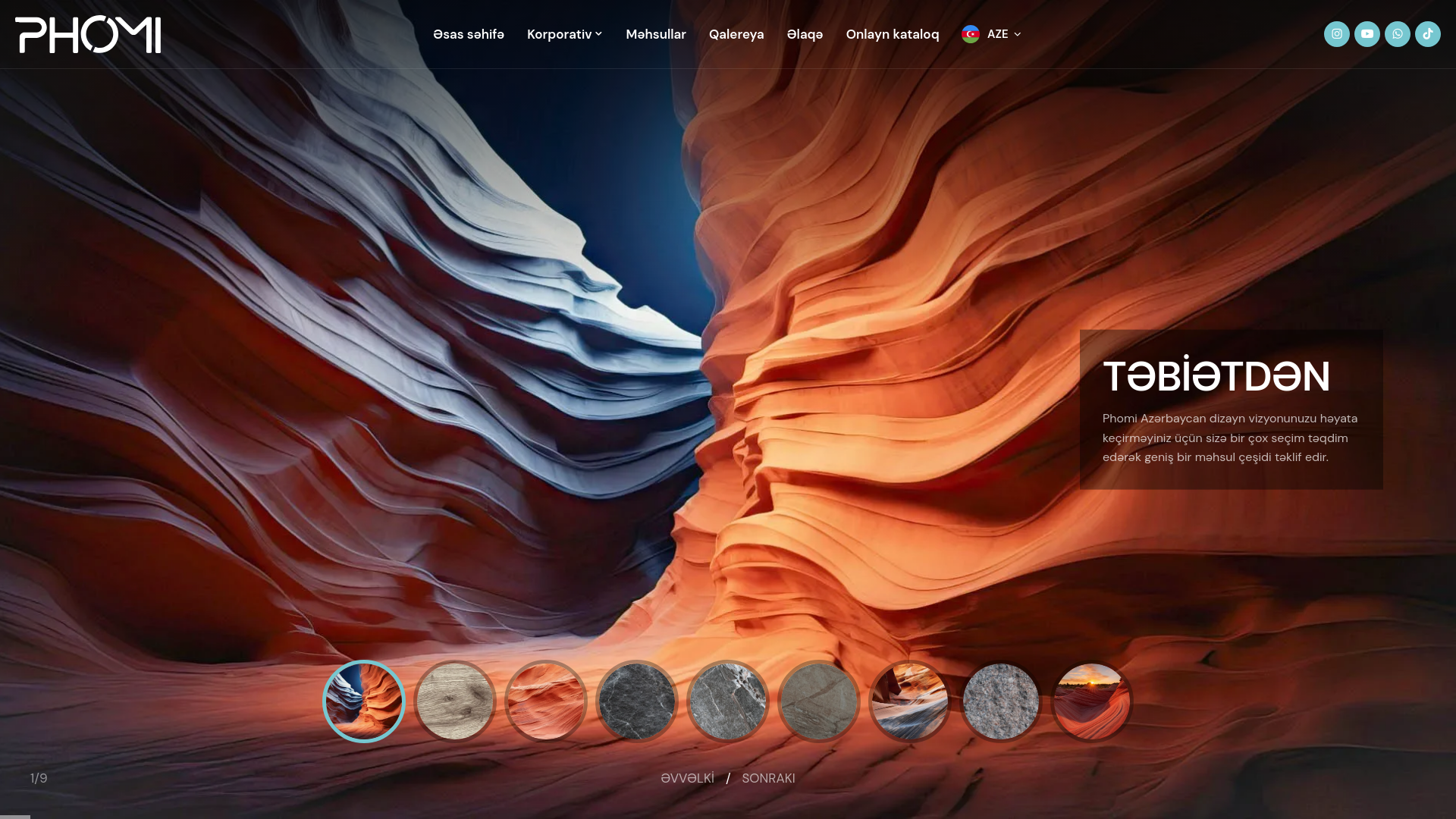Image resolution: width=1456 pixels, height=819 pixels.
Task: Open the Məhsullar page
Action: (656, 34)
